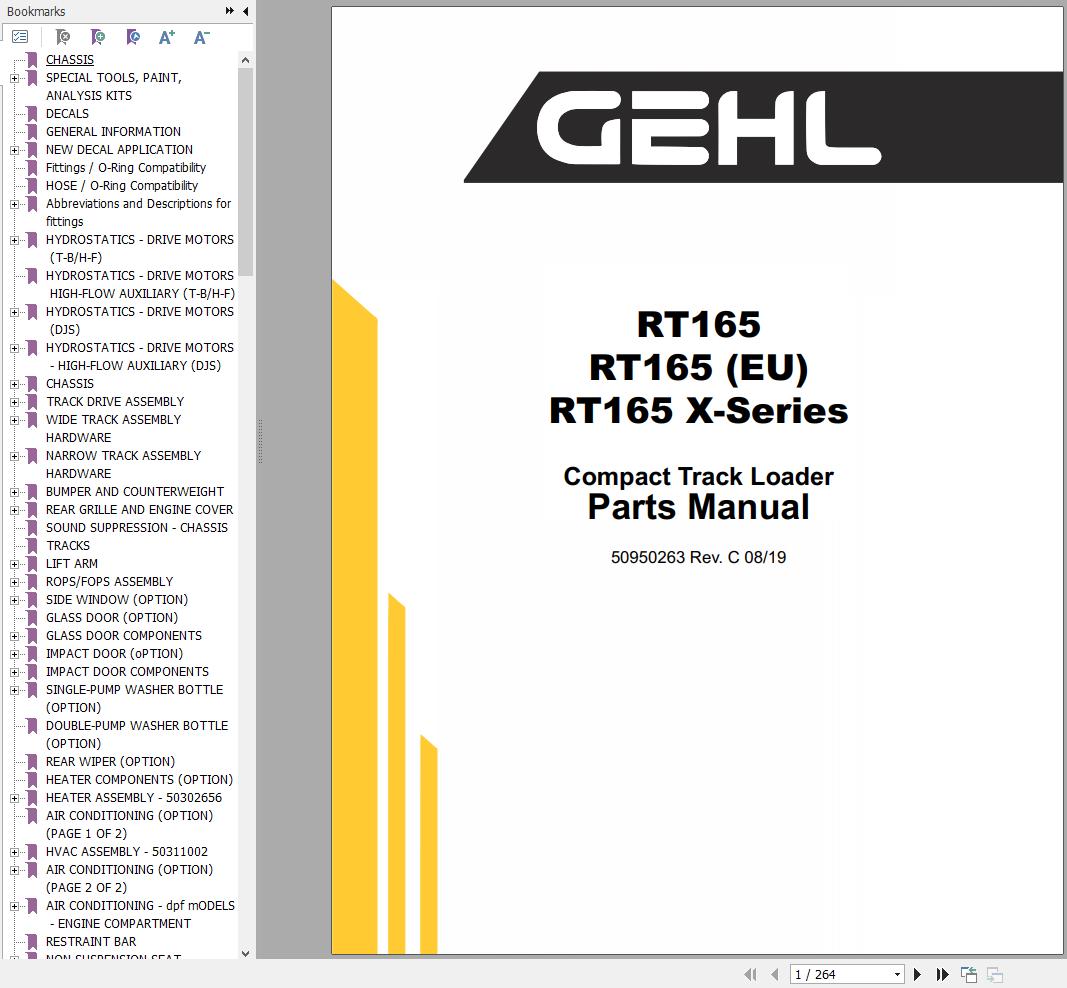
Task: Go to the next page
Action: point(917,974)
